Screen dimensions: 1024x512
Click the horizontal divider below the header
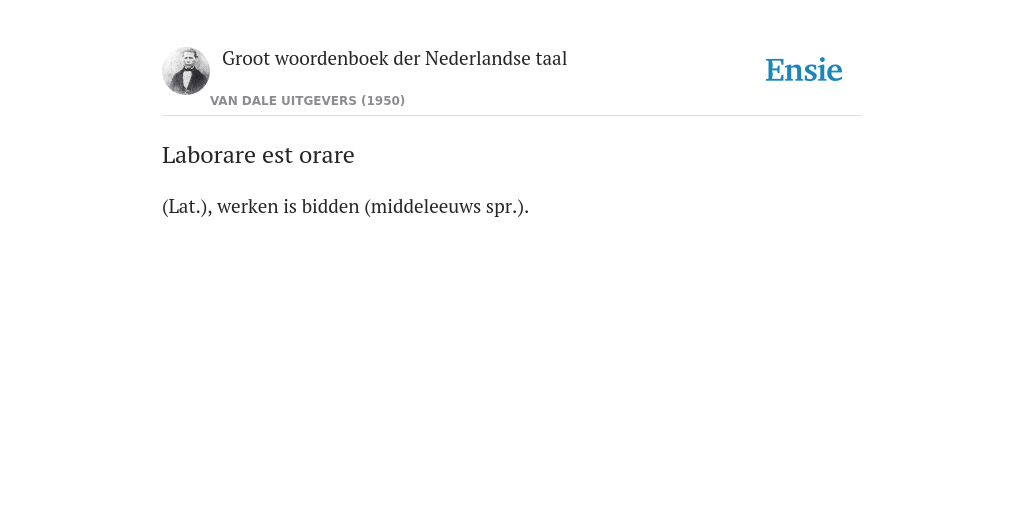512,116
